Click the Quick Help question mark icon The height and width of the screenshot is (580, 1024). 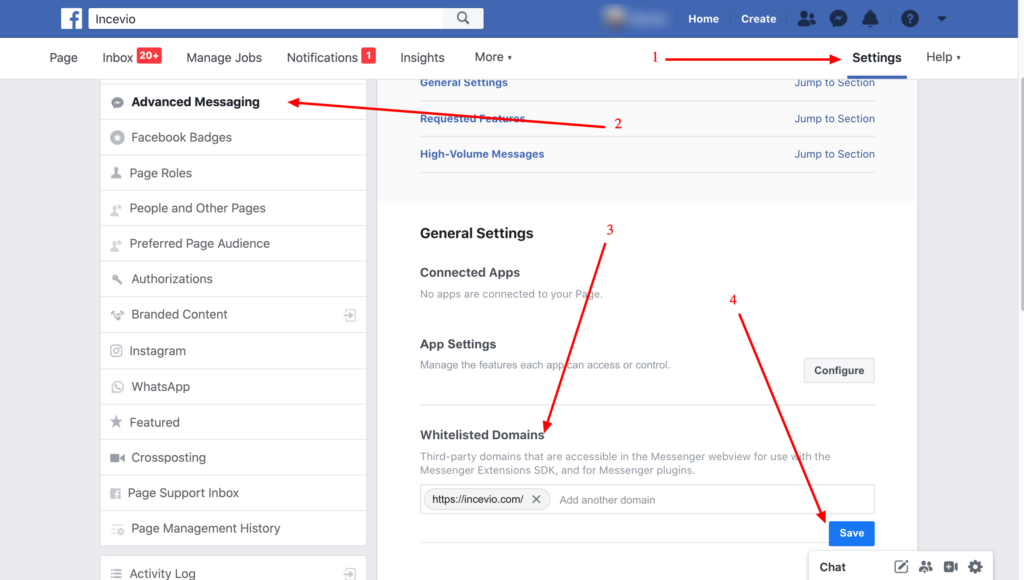pyautogui.click(x=909, y=18)
